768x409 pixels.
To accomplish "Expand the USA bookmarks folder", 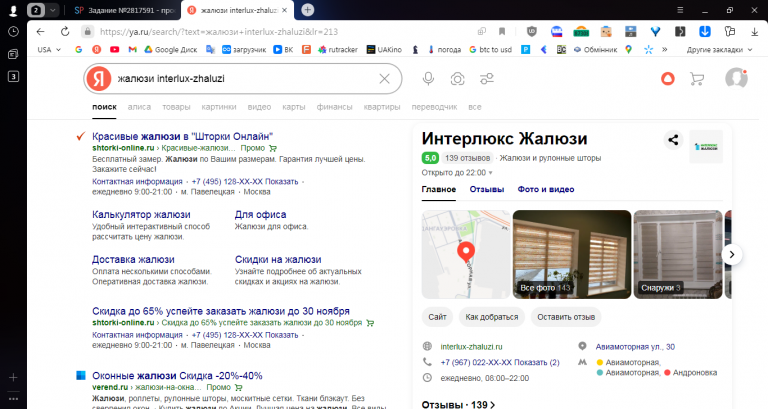I will 49,49.
